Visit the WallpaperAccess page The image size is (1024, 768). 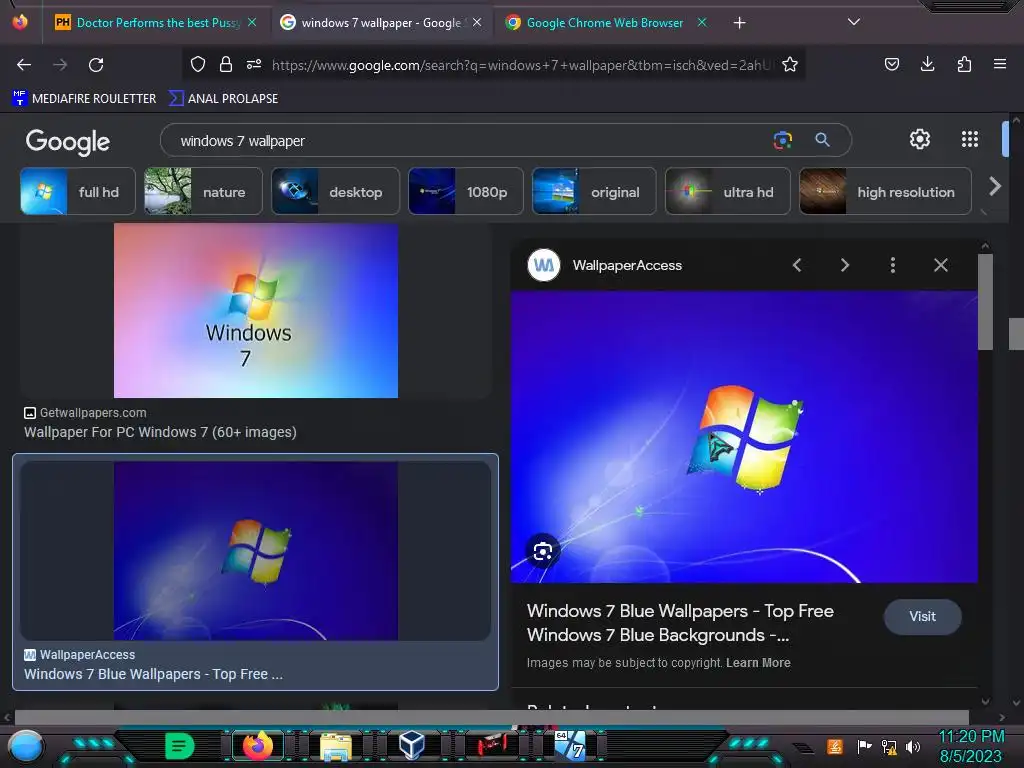tap(922, 616)
